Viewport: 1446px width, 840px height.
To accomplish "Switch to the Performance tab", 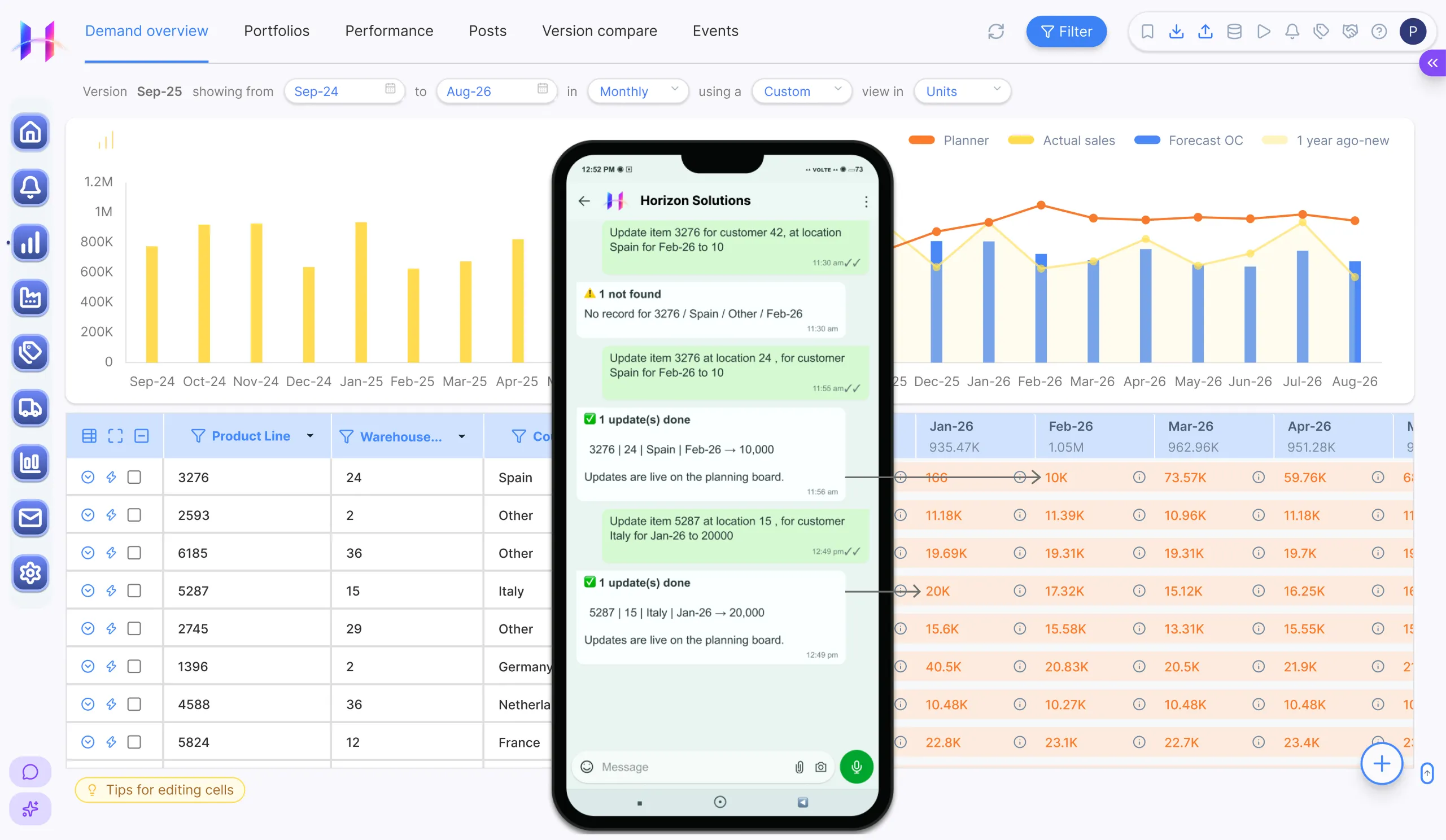I will [x=389, y=31].
